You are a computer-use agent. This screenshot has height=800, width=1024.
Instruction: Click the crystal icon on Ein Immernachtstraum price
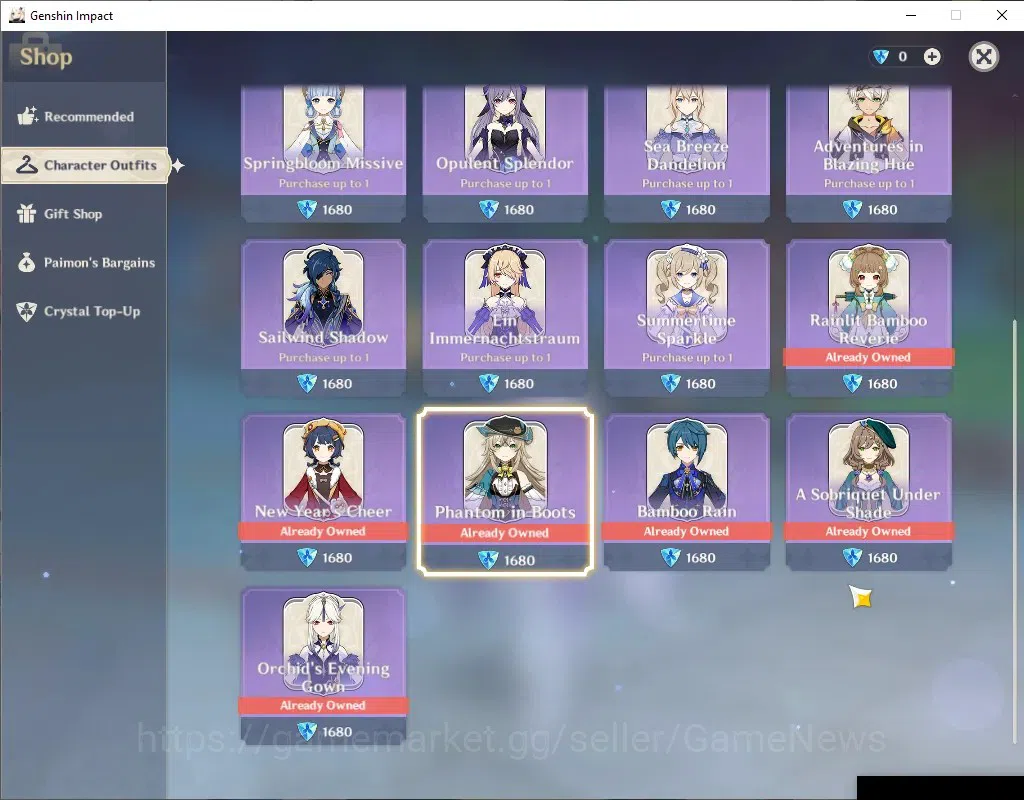pos(488,384)
